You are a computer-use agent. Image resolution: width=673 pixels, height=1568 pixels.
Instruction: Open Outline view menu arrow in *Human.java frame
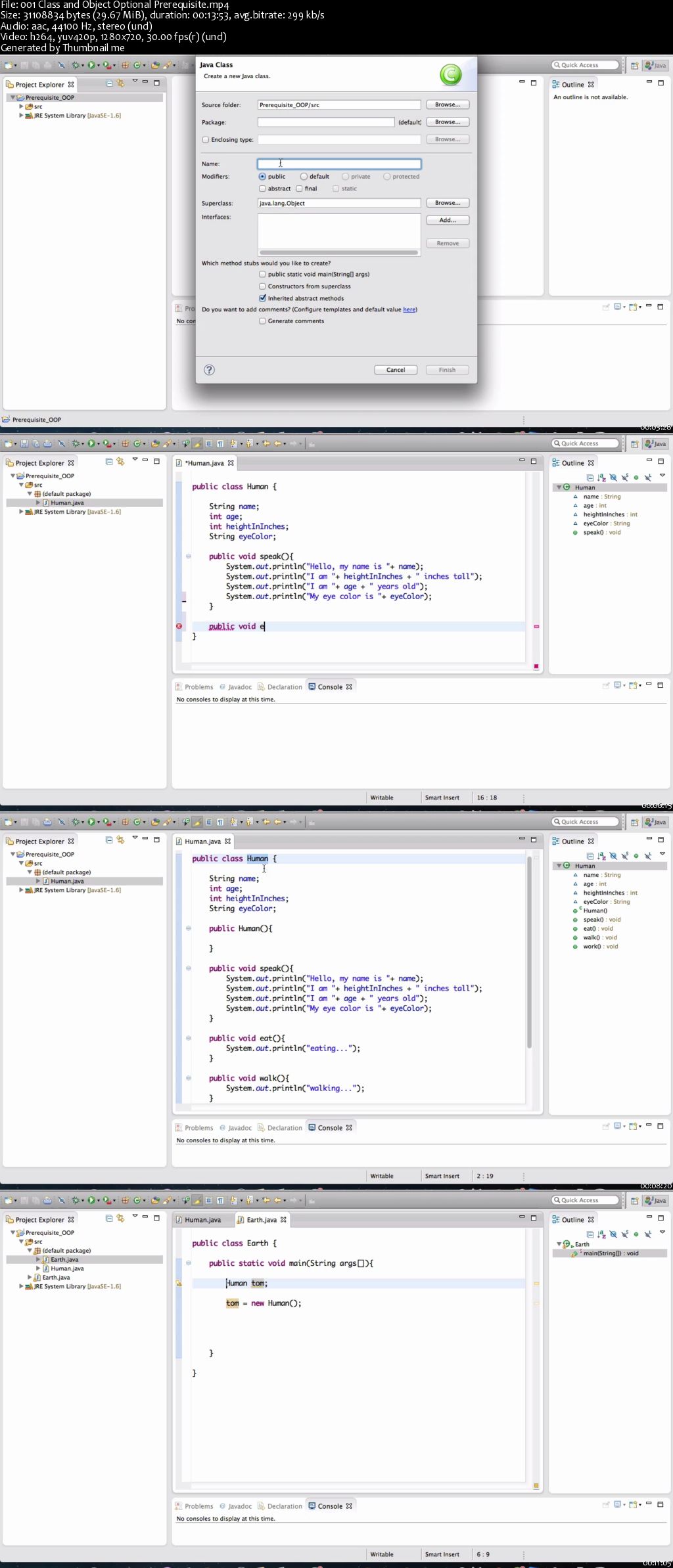pyautogui.click(x=662, y=476)
